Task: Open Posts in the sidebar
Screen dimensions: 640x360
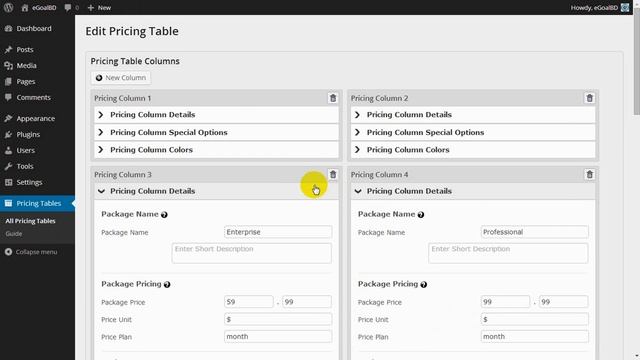Action: tap(25, 49)
